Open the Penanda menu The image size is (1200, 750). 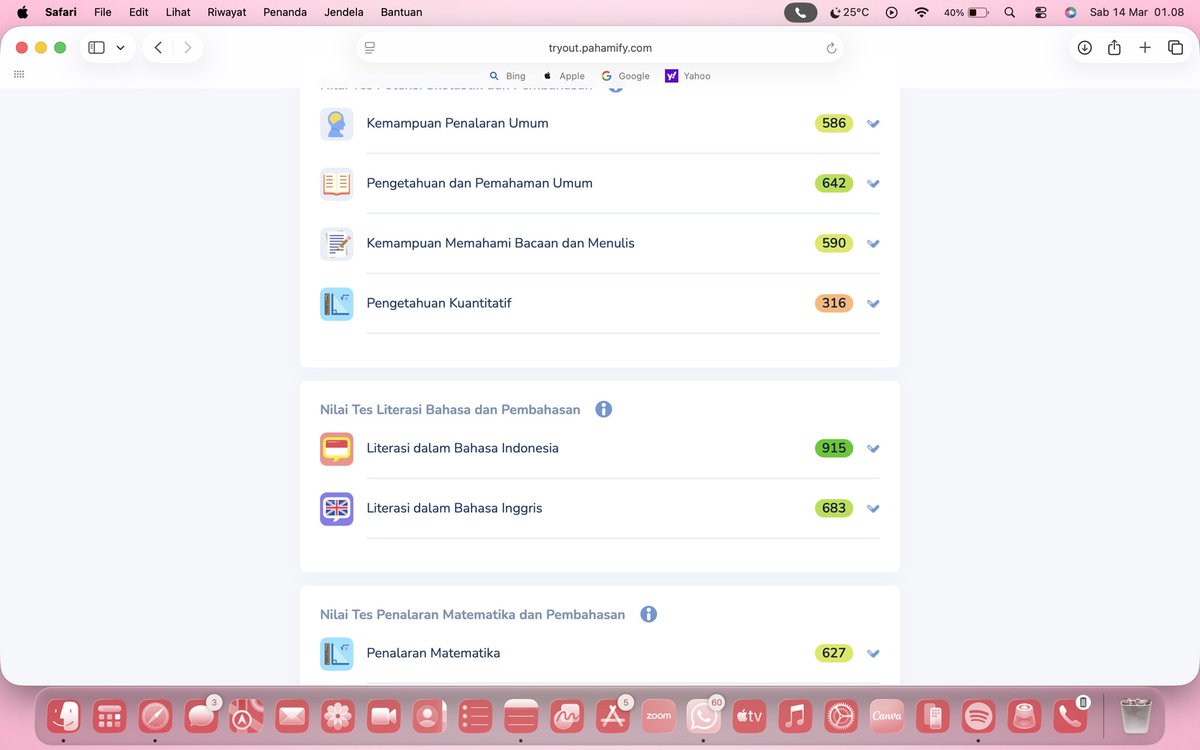285,12
